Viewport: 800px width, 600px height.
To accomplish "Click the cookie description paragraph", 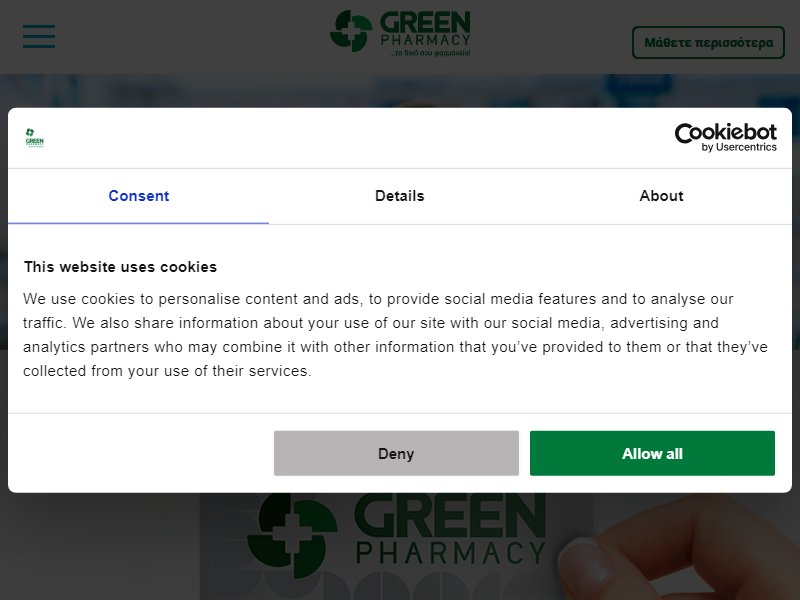I will [x=395, y=335].
